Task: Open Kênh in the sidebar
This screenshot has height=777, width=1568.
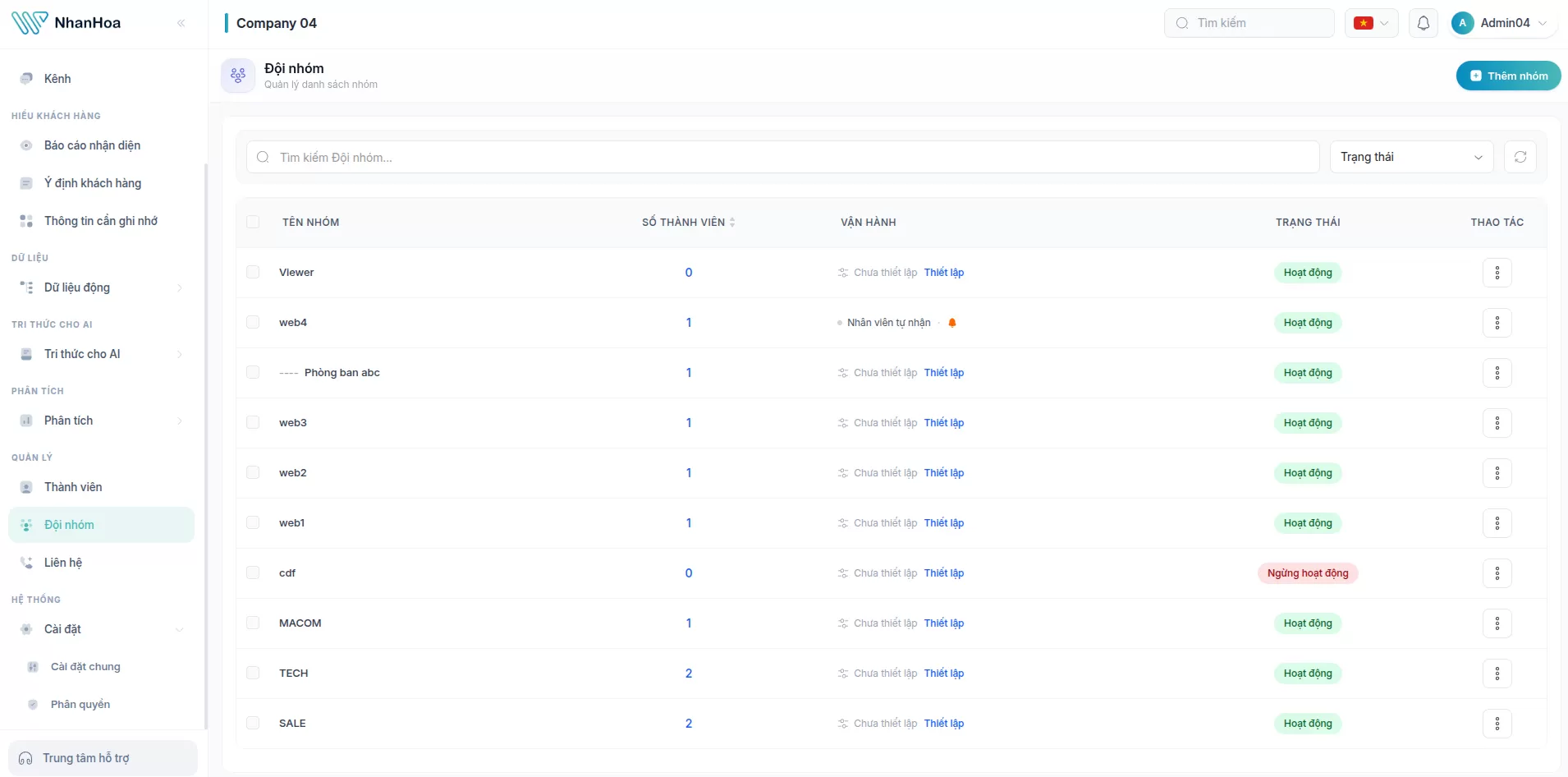Action: pyautogui.click(x=101, y=79)
